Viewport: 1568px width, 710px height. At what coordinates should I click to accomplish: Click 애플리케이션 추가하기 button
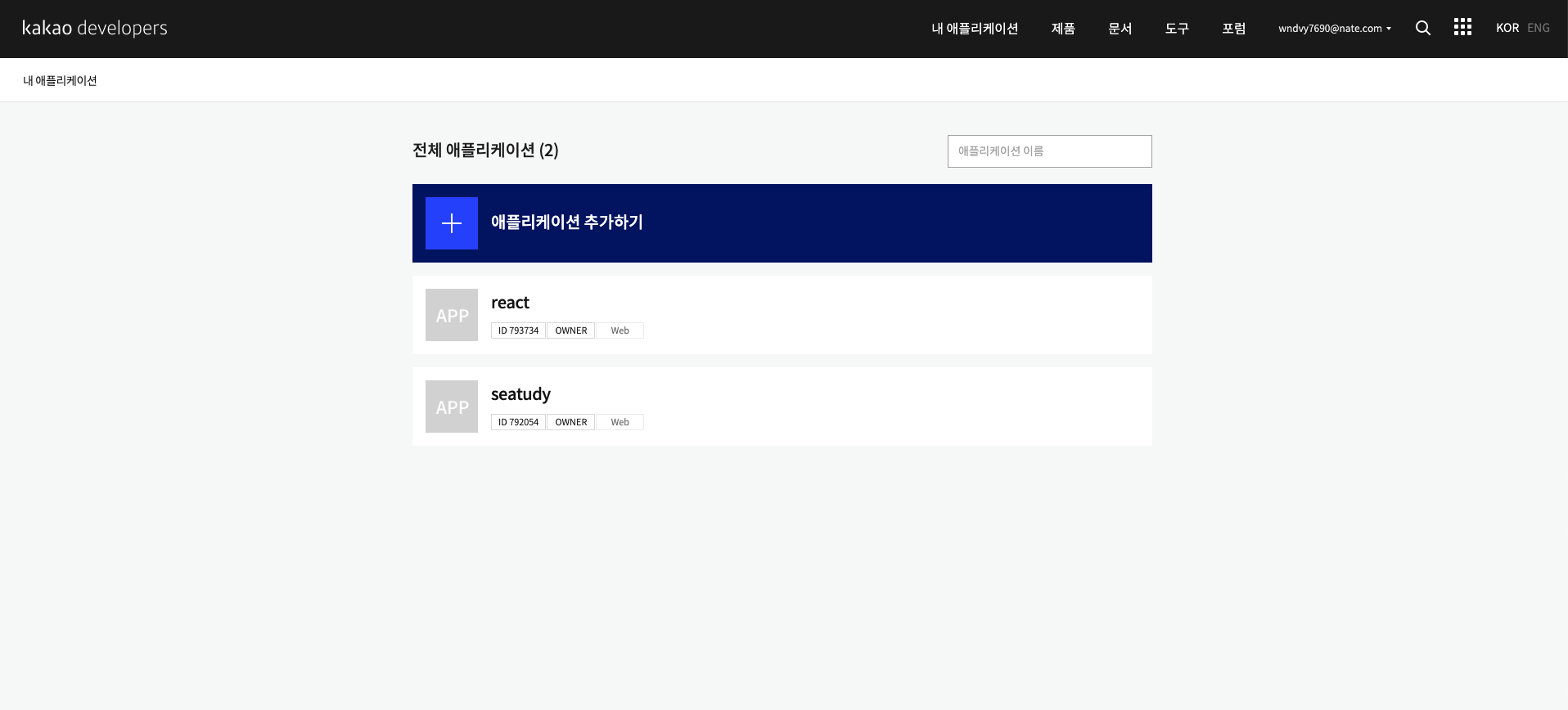[x=566, y=222]
